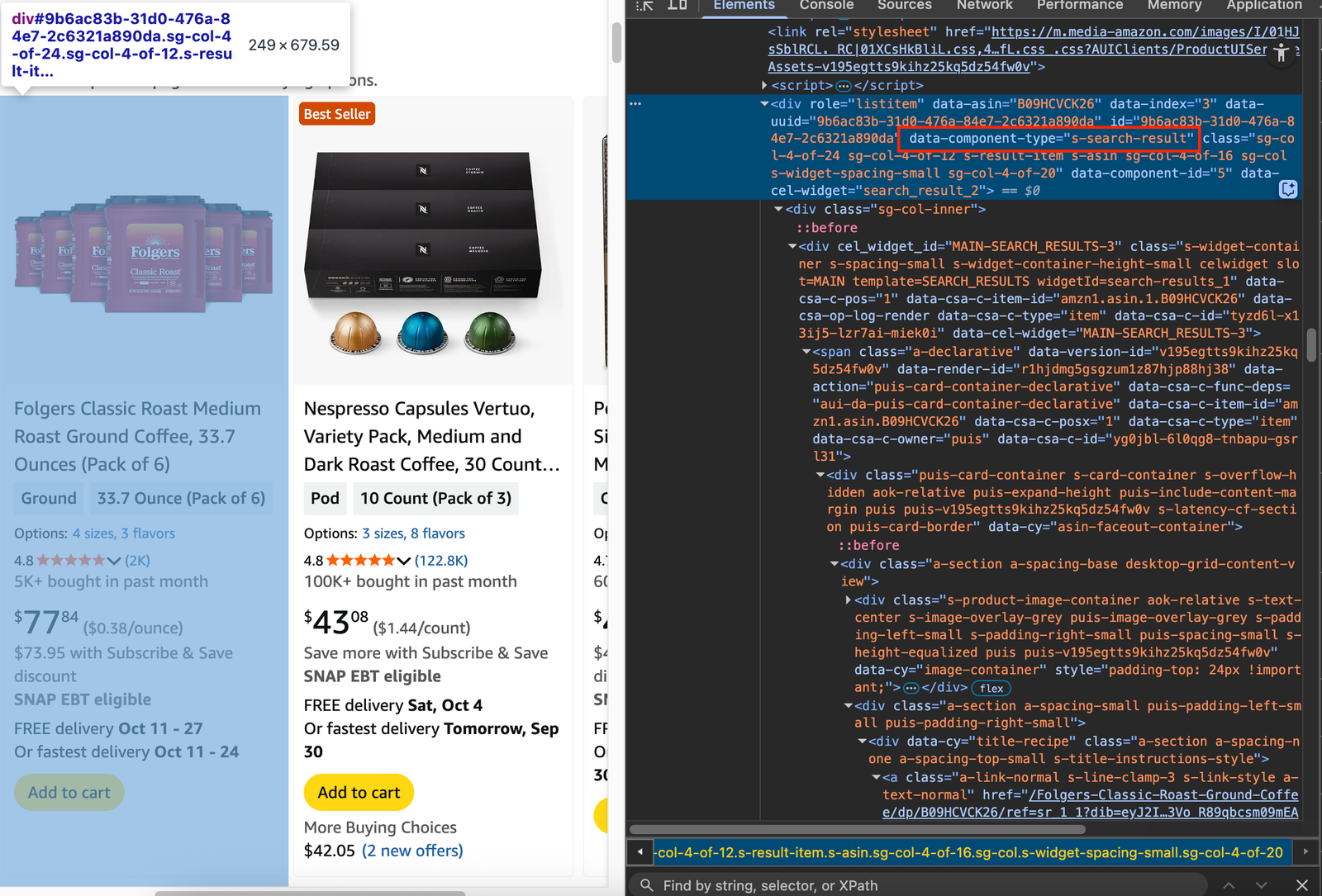Toggle the flex badge on the image container
This screenshot has height=896, width=1322.
pyautogui.click(x=991, y=688)
